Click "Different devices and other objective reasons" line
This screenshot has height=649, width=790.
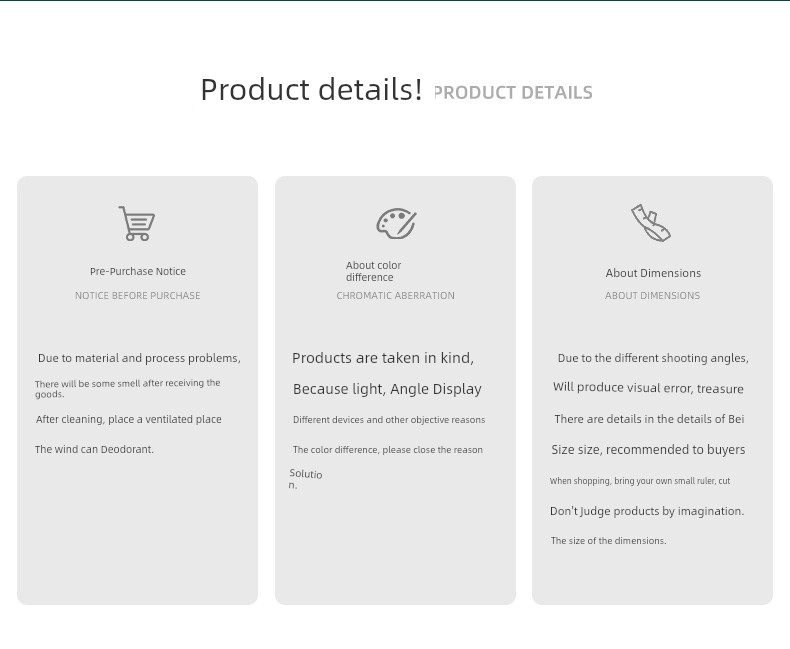[x=389, y=420]
